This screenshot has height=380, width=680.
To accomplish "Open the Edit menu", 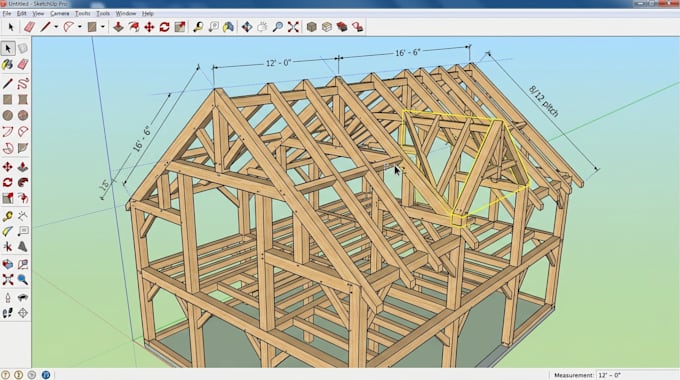I will [21, 13].
